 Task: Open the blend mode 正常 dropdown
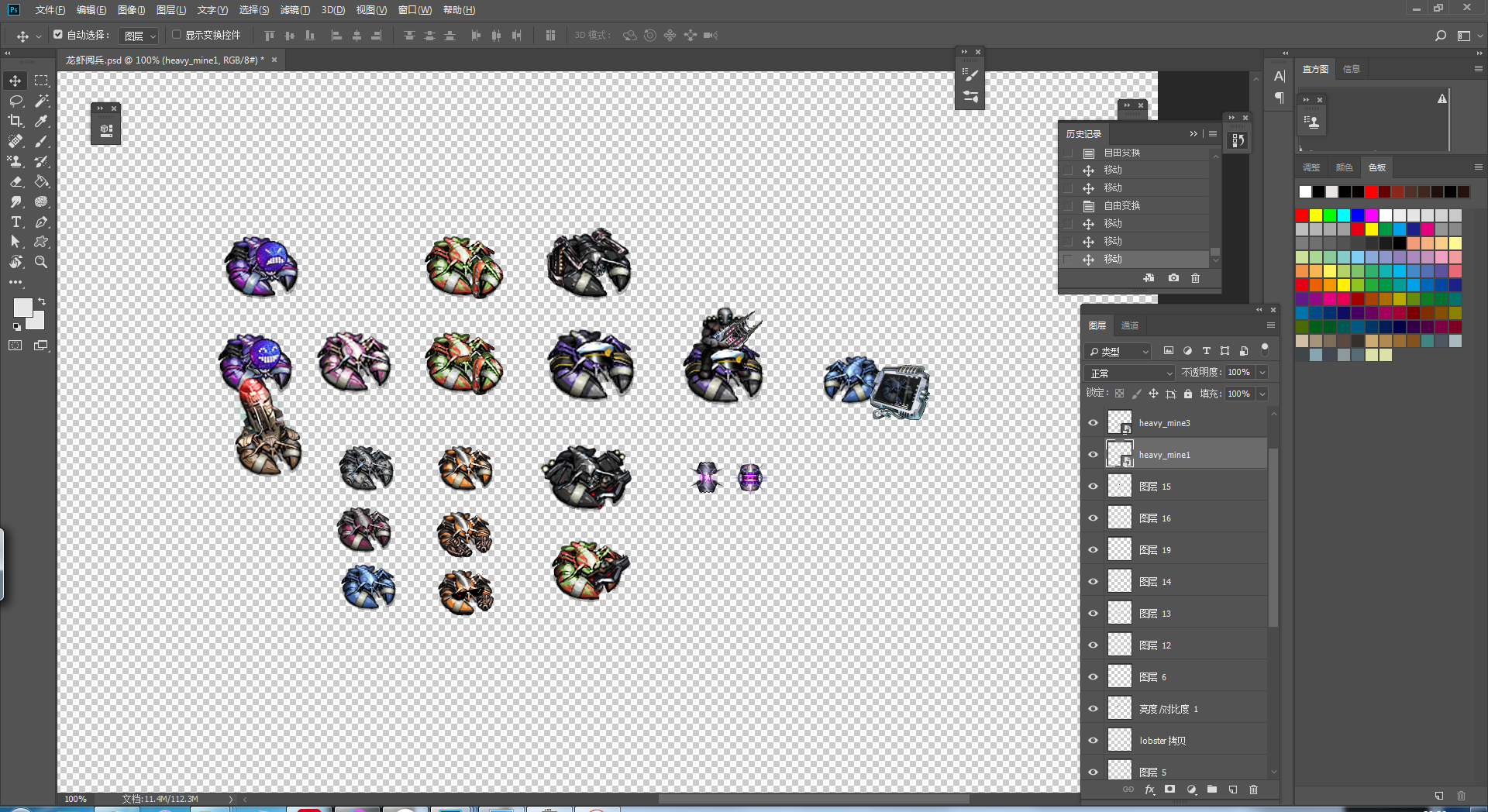1131,373
